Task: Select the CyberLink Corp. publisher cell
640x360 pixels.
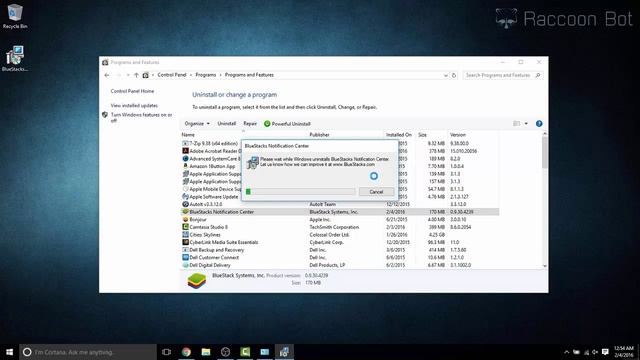Action: (326, 242)
